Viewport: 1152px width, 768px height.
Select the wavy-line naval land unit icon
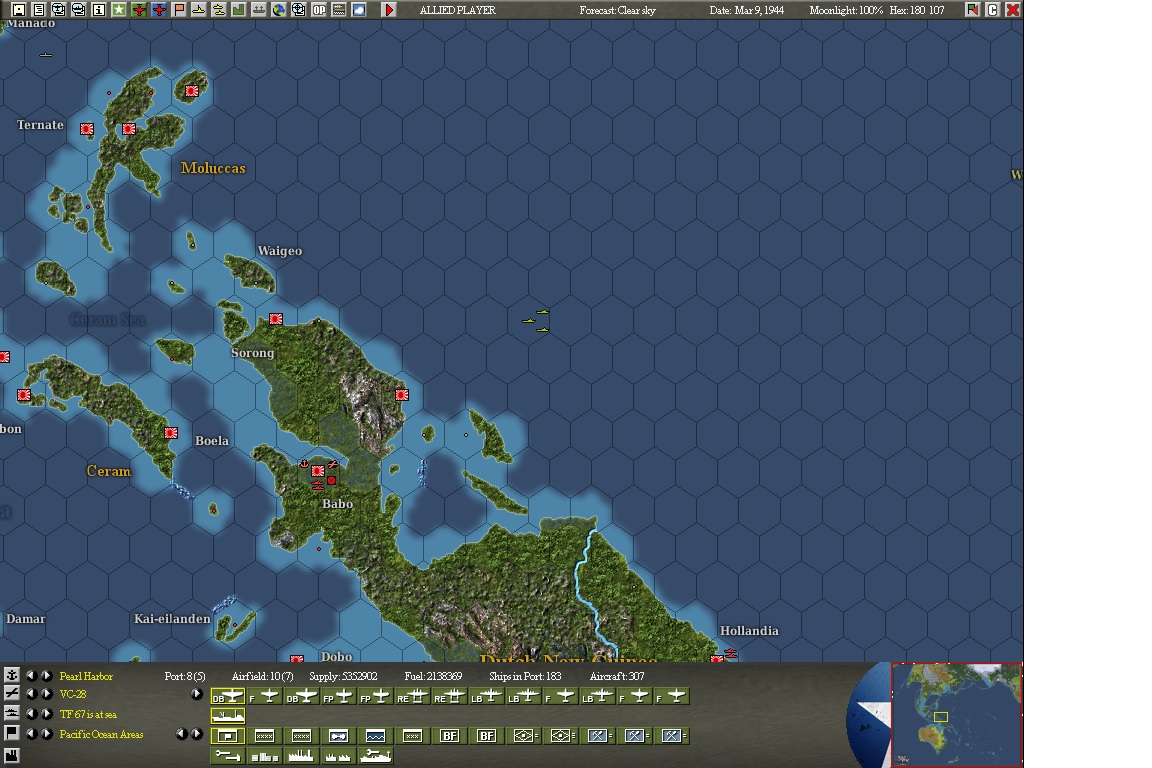[375, 736]
